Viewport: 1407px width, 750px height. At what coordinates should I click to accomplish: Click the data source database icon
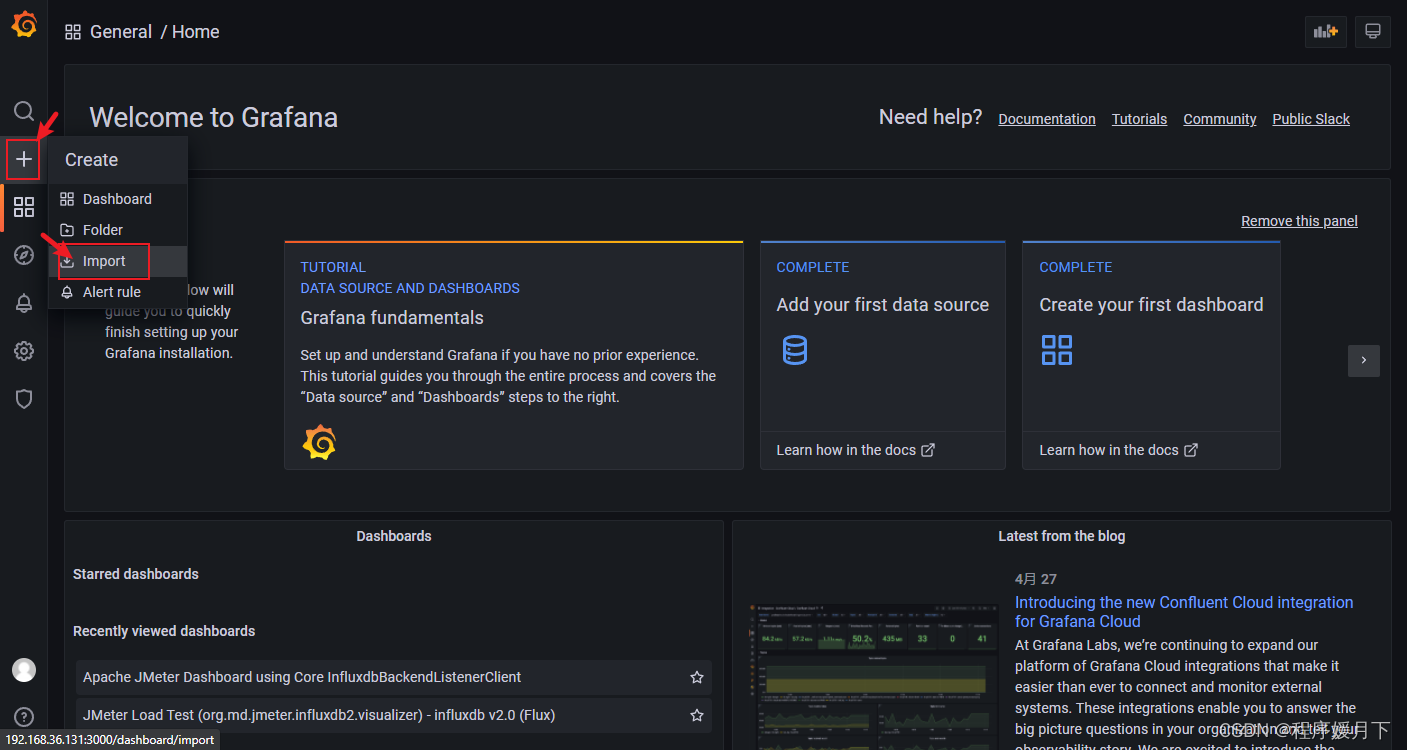(795, 350)
